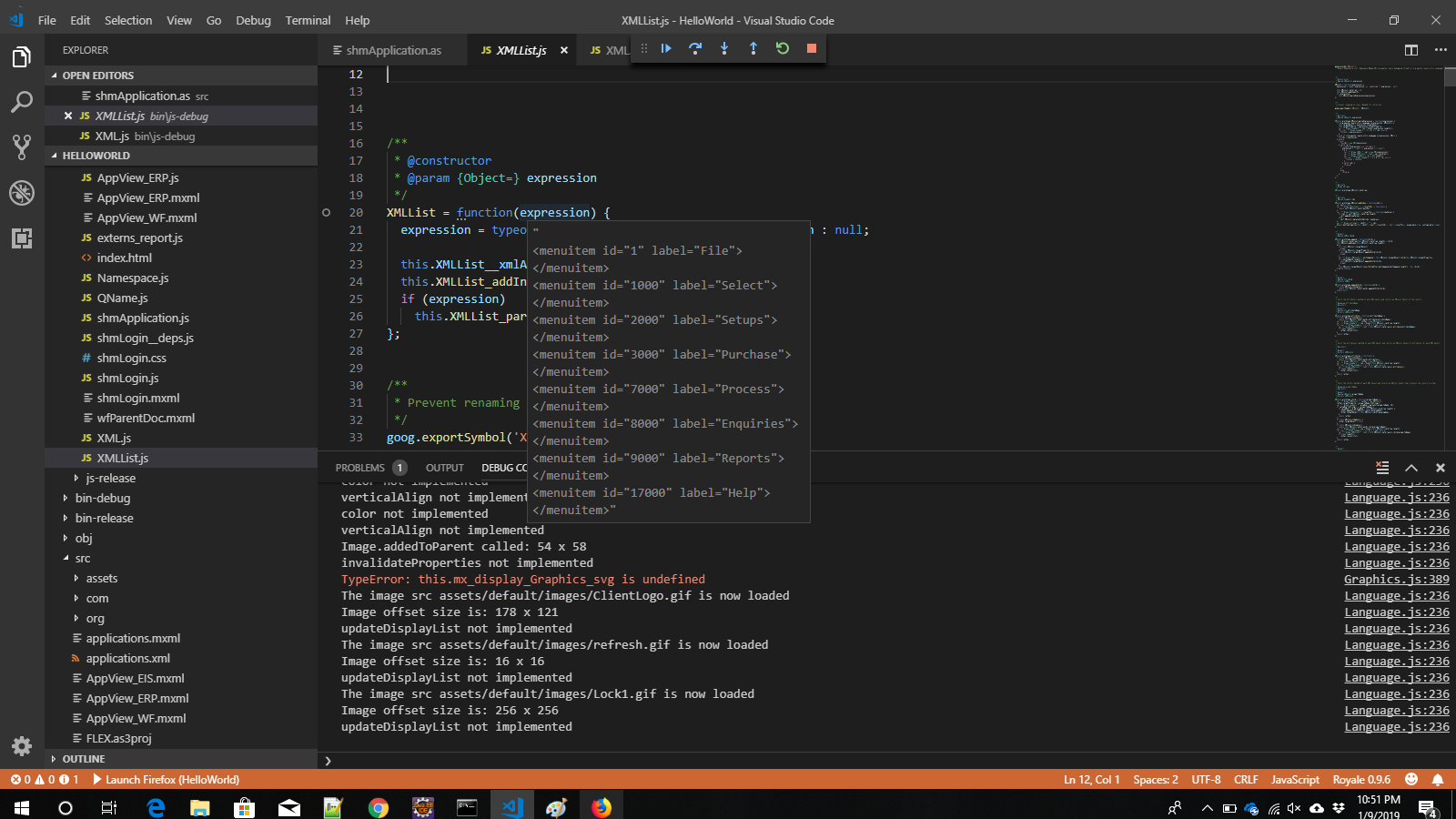Image resolution: width=1456 pixels, height=819 pixels.
Task: Stop the debugger with the red square
Action: [811, 49]
